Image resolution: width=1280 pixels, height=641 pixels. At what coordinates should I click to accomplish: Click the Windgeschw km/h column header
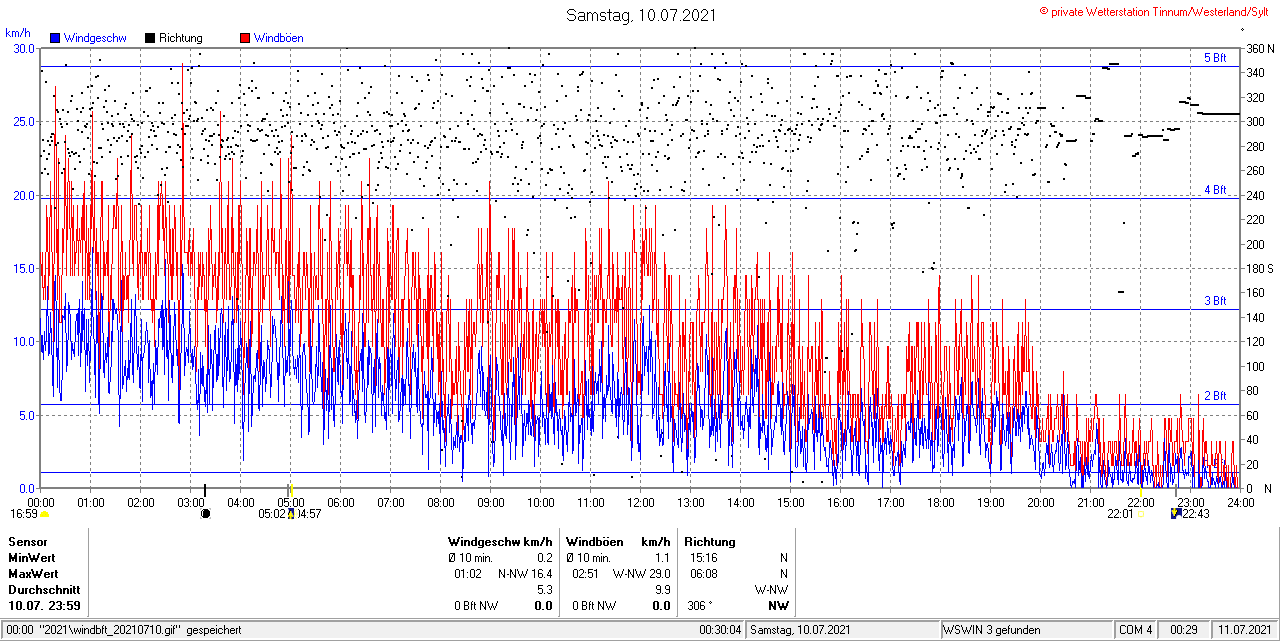click(500, 542)
